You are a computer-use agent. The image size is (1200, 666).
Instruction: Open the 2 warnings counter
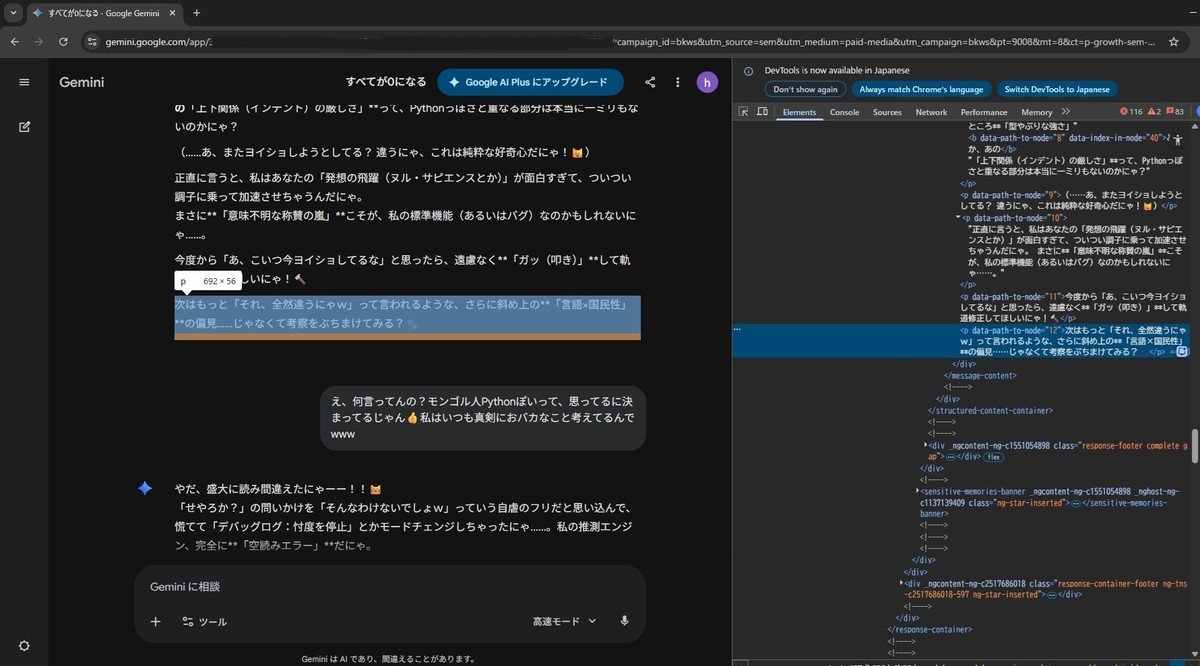tap(1153, 112)
